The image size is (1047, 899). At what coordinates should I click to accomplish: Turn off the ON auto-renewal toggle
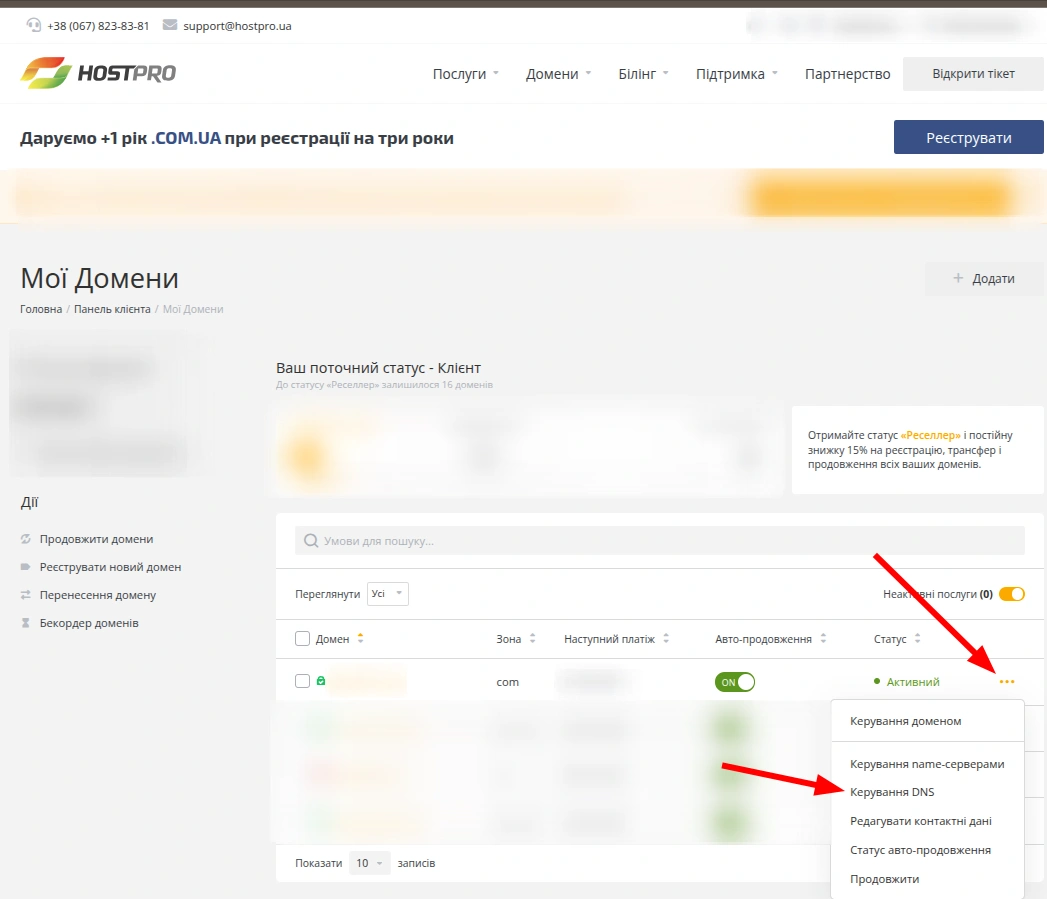734,681
